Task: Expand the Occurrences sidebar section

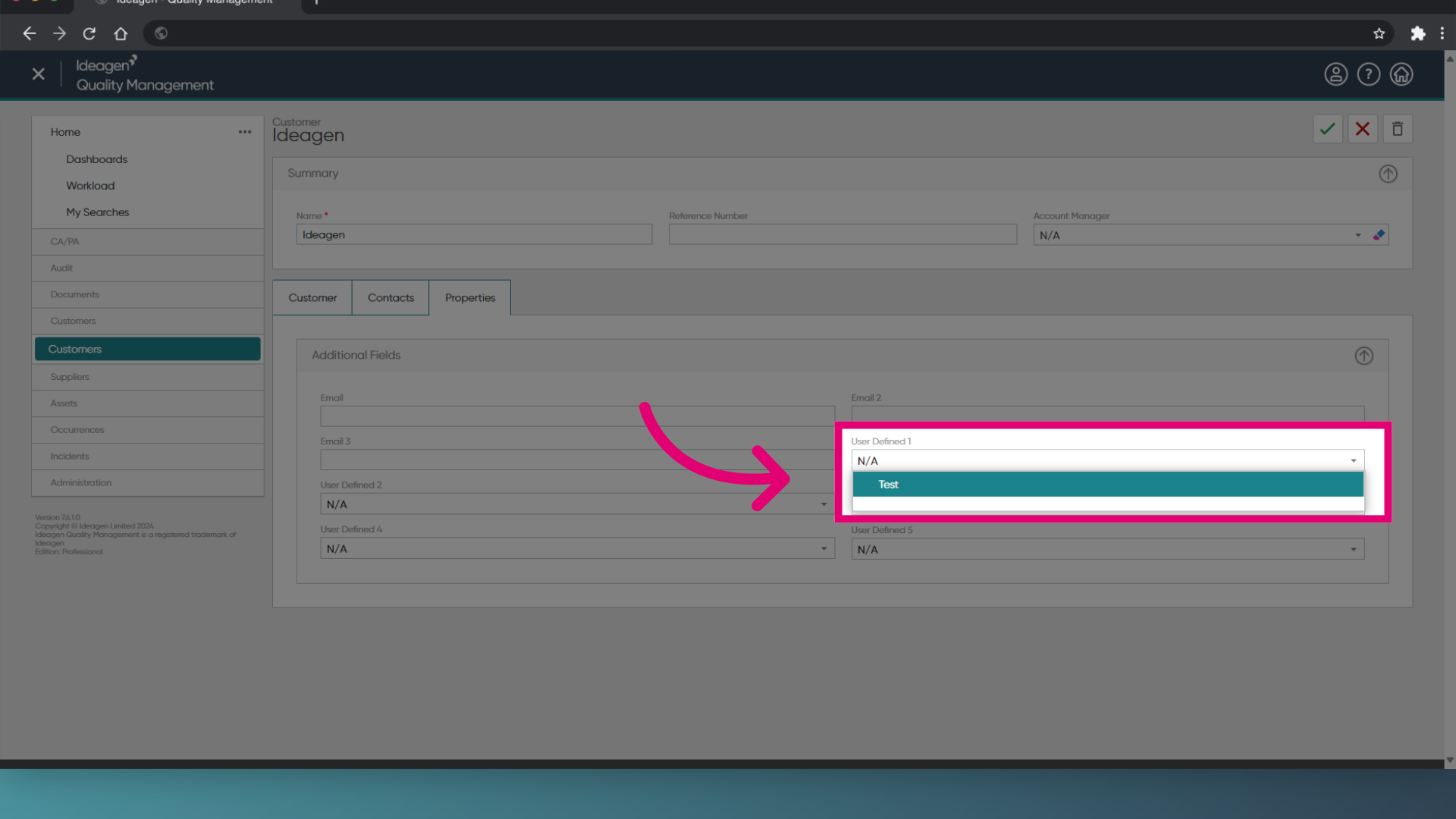Action: pyautogui.click(x=148, y=430)
